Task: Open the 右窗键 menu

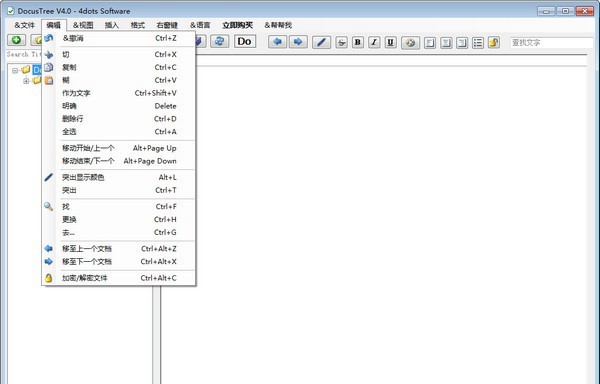Action: 167,25
